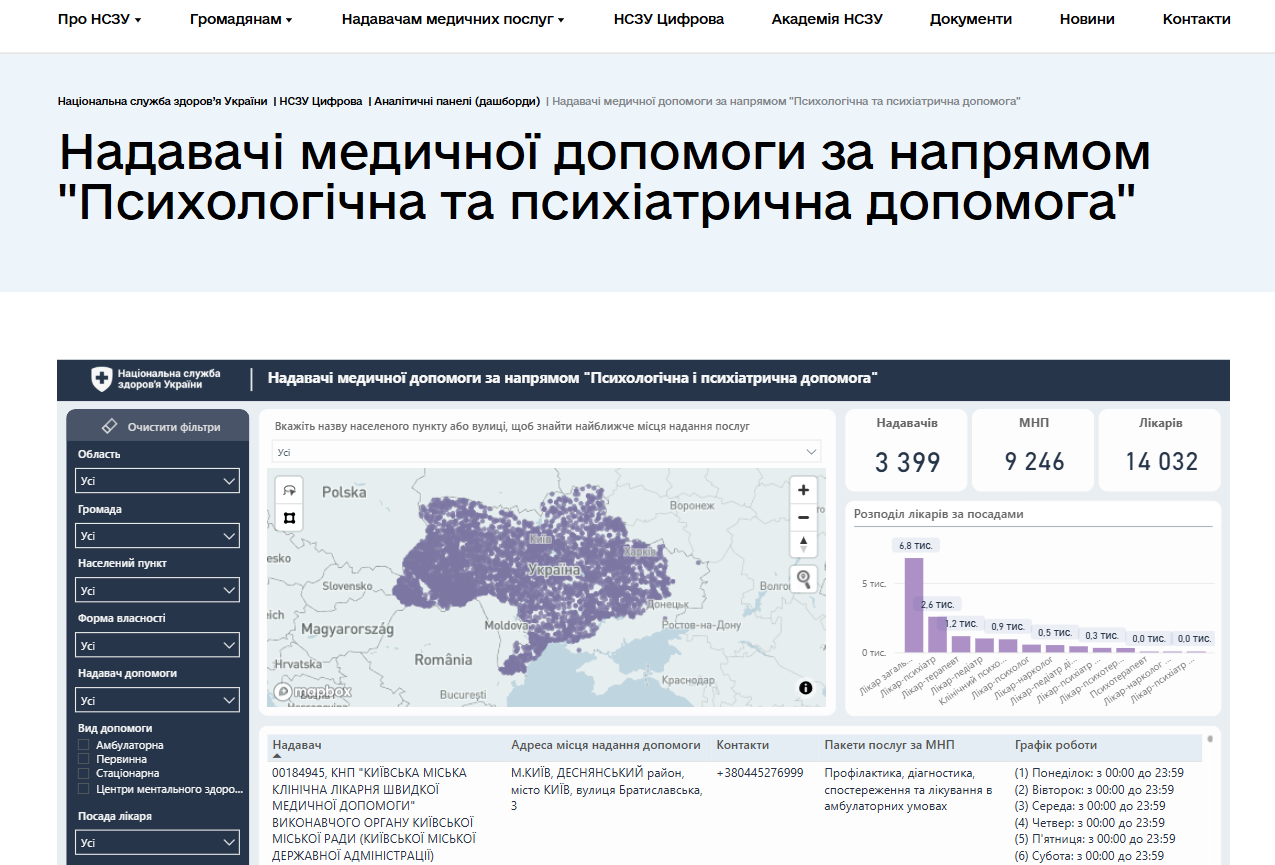Sort table by Графік роботи header
The image size is (1275, 865).
1056,745
